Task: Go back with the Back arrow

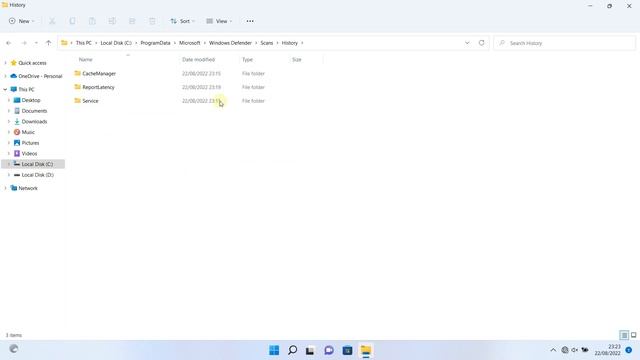Action: [9, 43]
